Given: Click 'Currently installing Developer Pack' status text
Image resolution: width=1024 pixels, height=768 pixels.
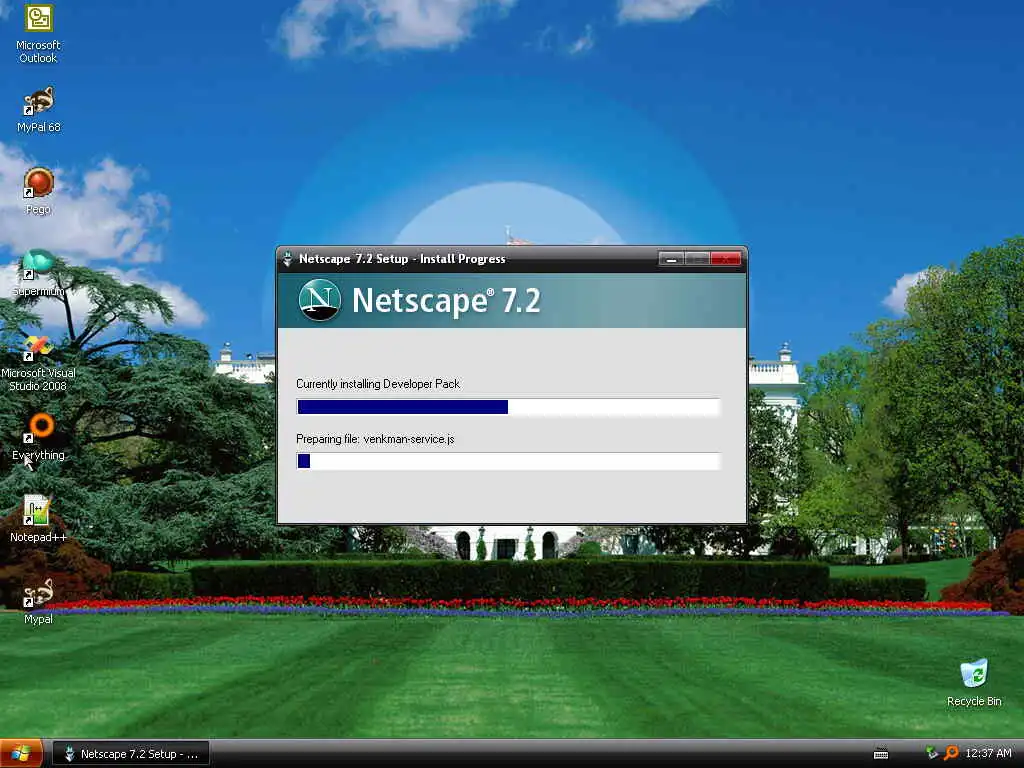Looking at the screenshot, I should [378, 384].
